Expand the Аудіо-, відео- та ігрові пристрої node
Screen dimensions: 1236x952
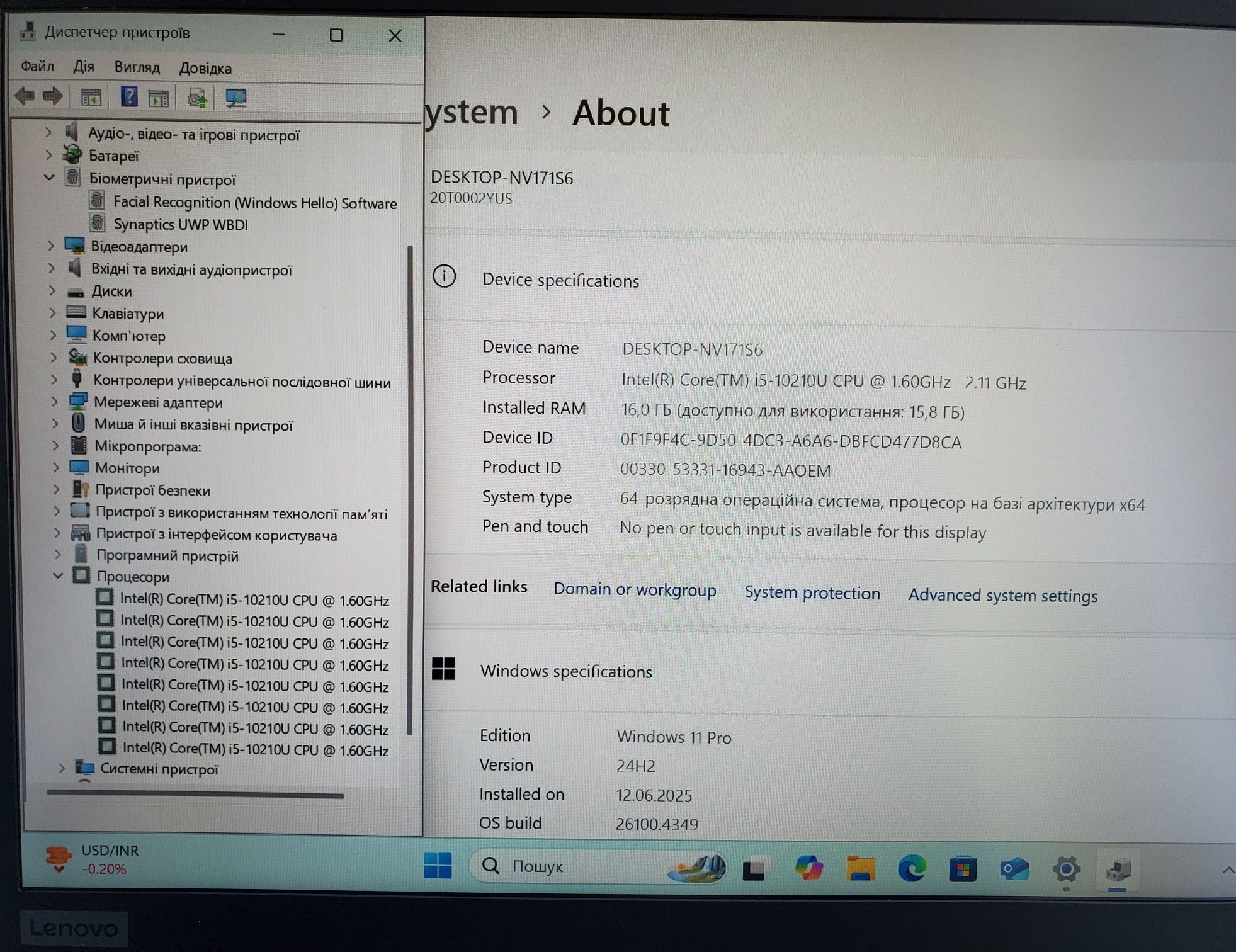coord(48,132)
